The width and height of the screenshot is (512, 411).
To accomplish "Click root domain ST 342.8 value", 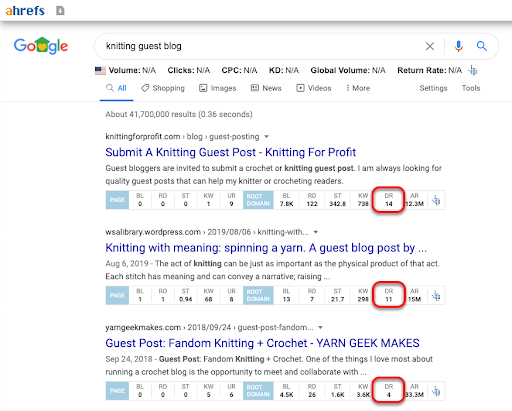I will [x=338, y=204].
